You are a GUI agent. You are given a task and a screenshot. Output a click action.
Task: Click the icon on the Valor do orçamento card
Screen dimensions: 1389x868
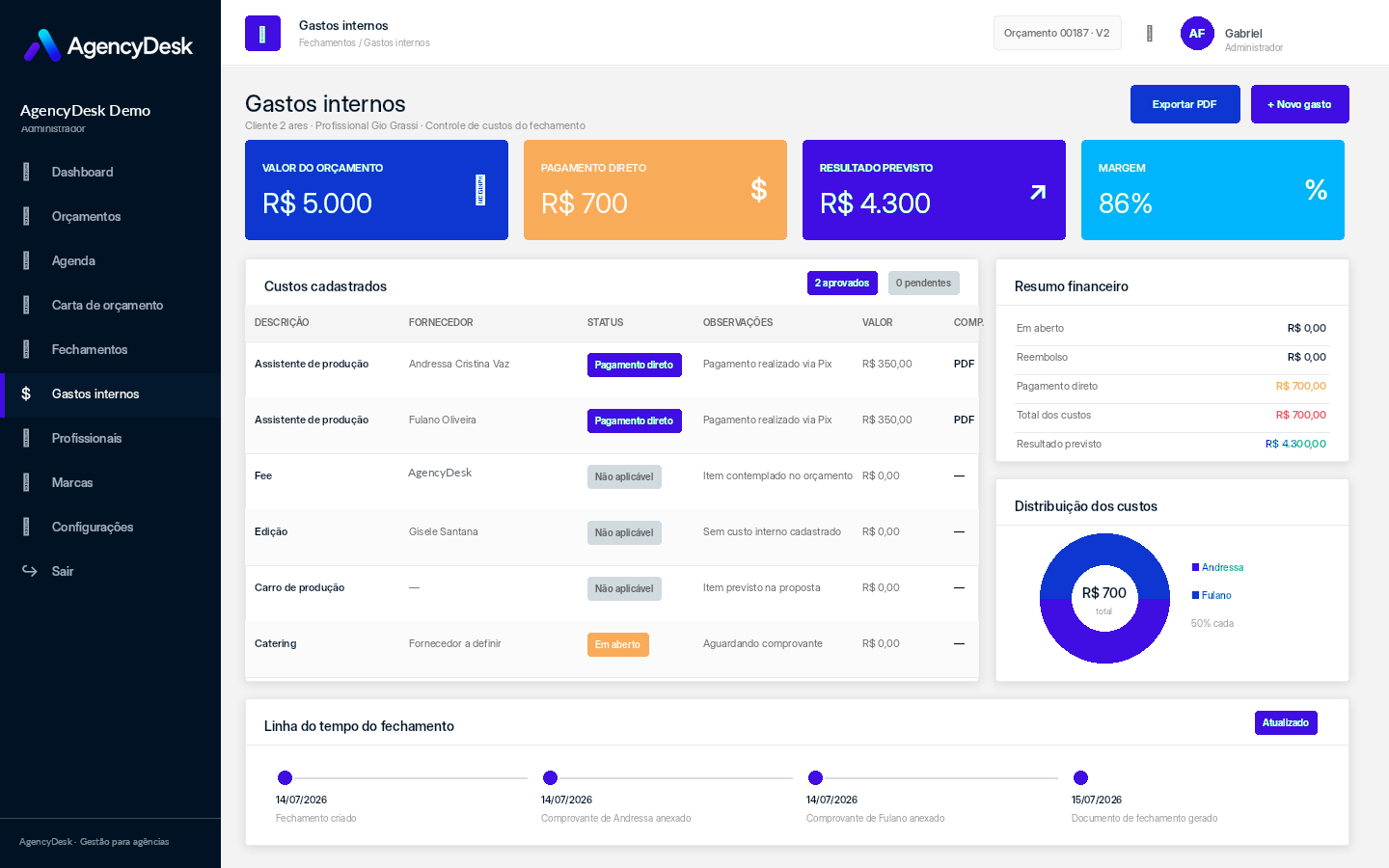480,190
